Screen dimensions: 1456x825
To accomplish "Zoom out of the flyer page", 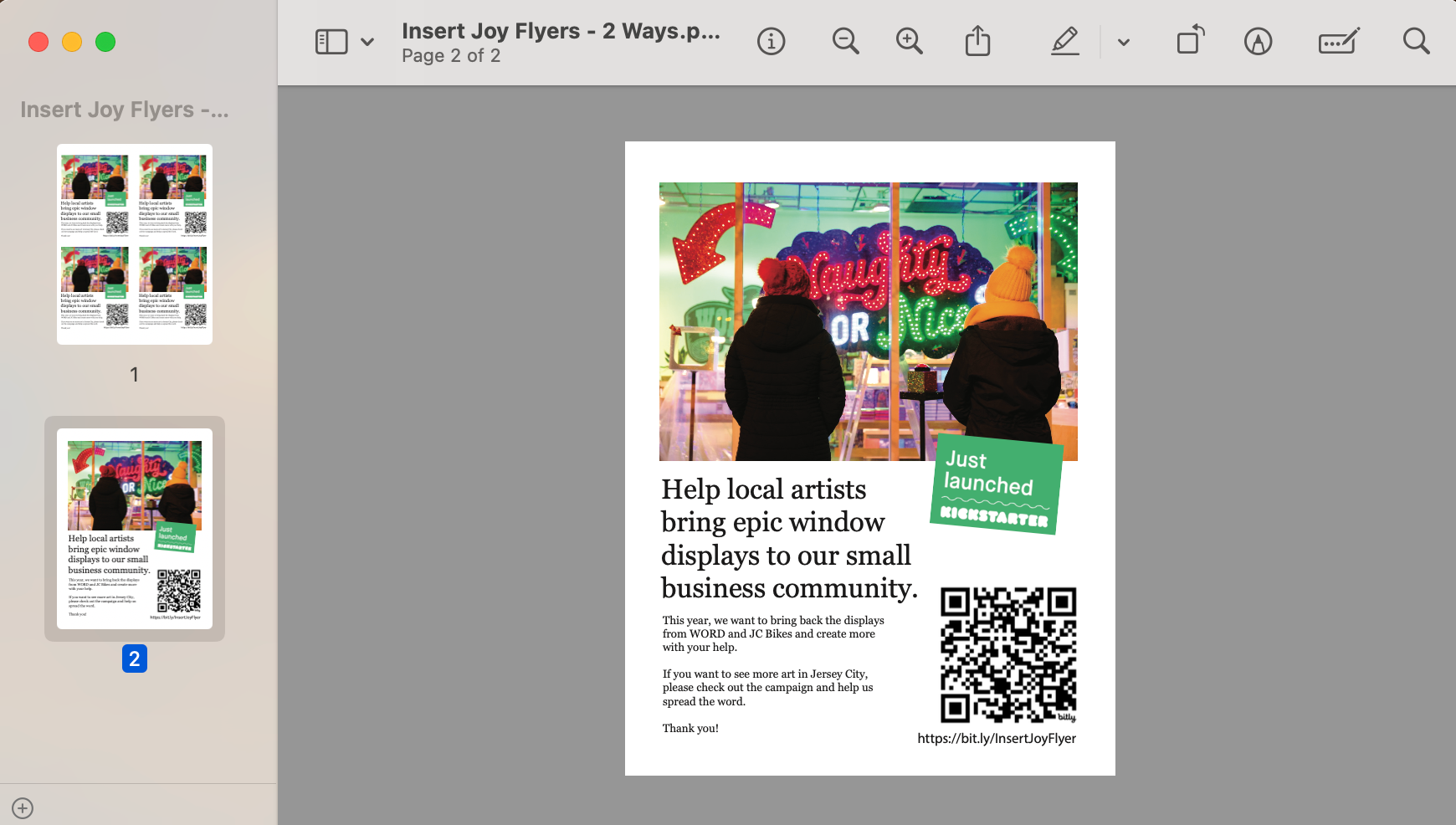I will pos(845,41).
